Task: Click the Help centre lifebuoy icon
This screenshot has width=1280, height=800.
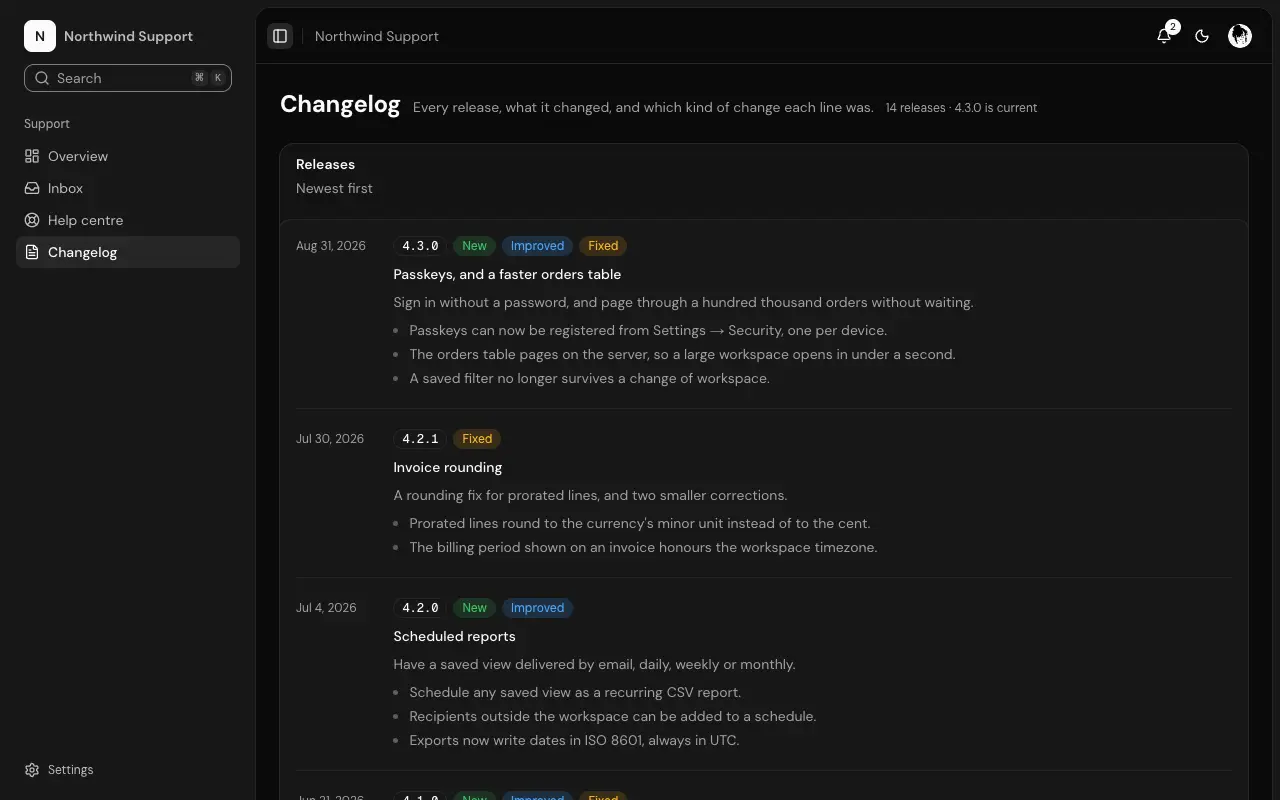Action: pos(32,220)
